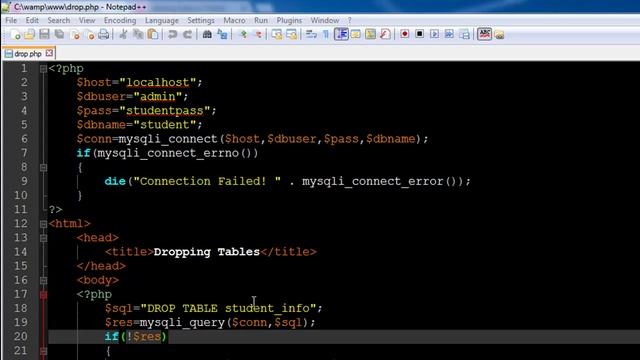Click the function list icon
The width and height of the screenshot is (640, 360).
pyautogui.click(x=385, y=34)
